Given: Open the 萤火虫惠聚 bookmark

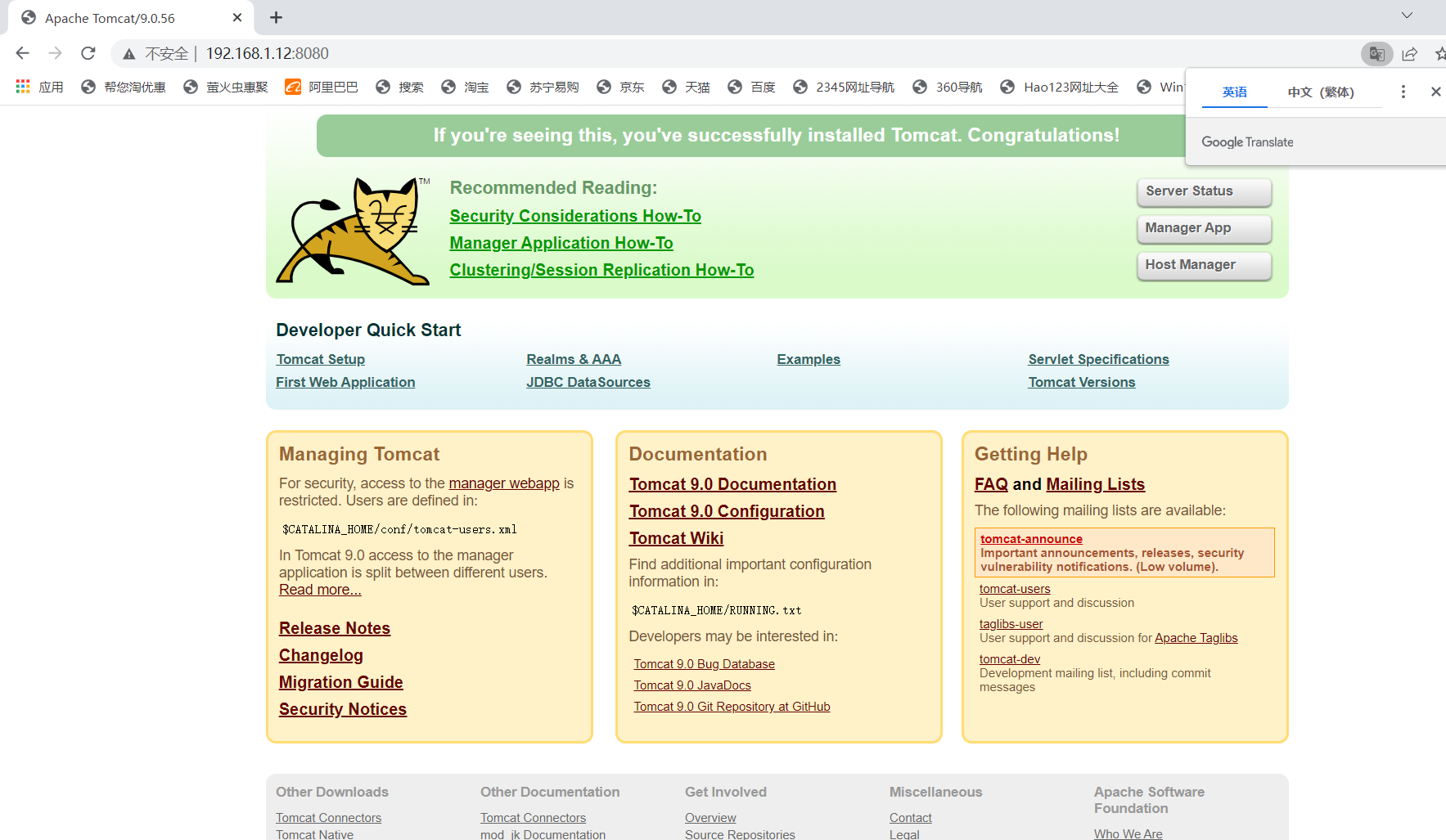Looking at the screenshot, I should [x=226, y=87].
